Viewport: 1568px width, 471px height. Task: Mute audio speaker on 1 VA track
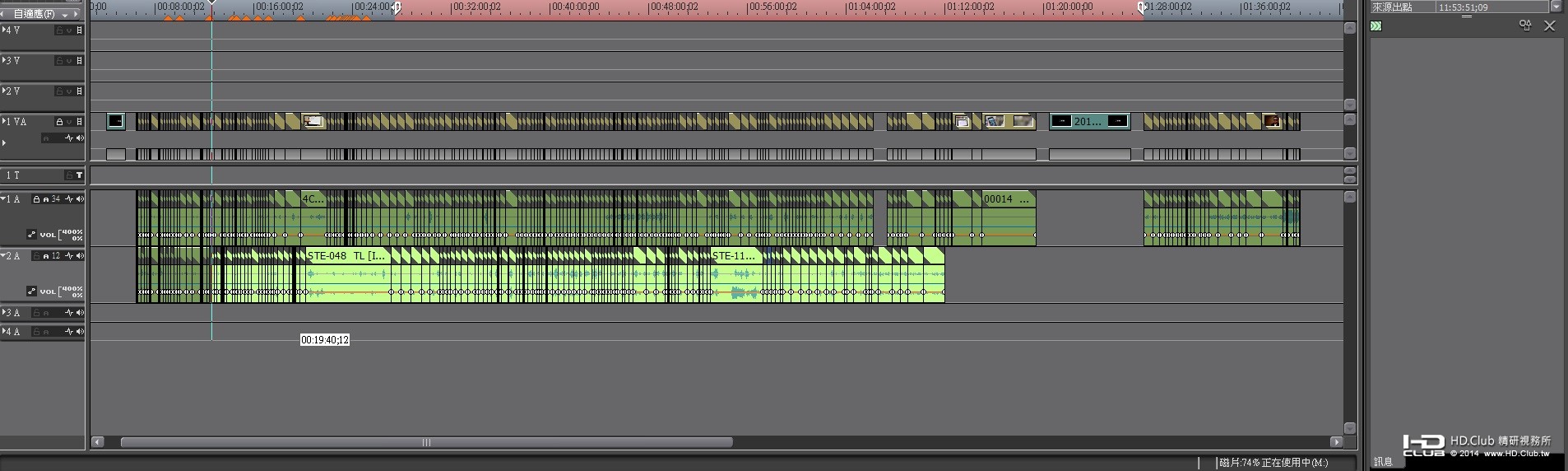[x=80, y=138]
